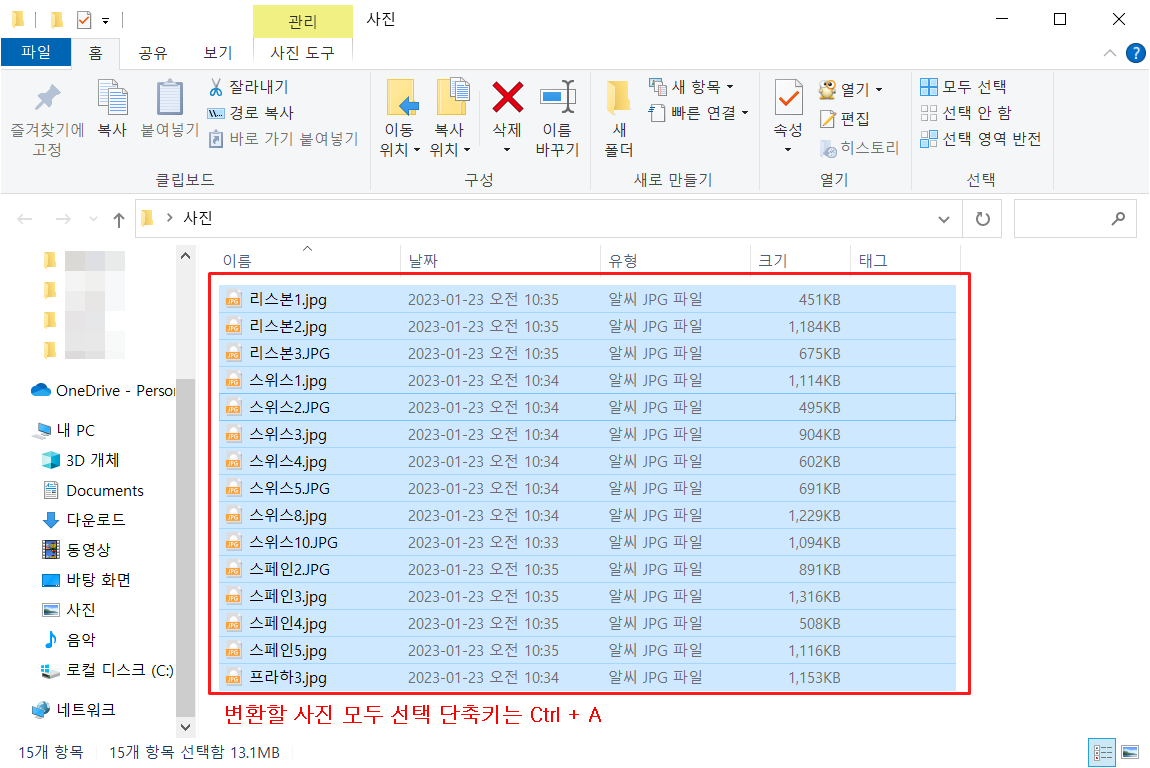1150x768 pixels.
Task: Select file 스위스2.JPG
Action: pos(587,407)
